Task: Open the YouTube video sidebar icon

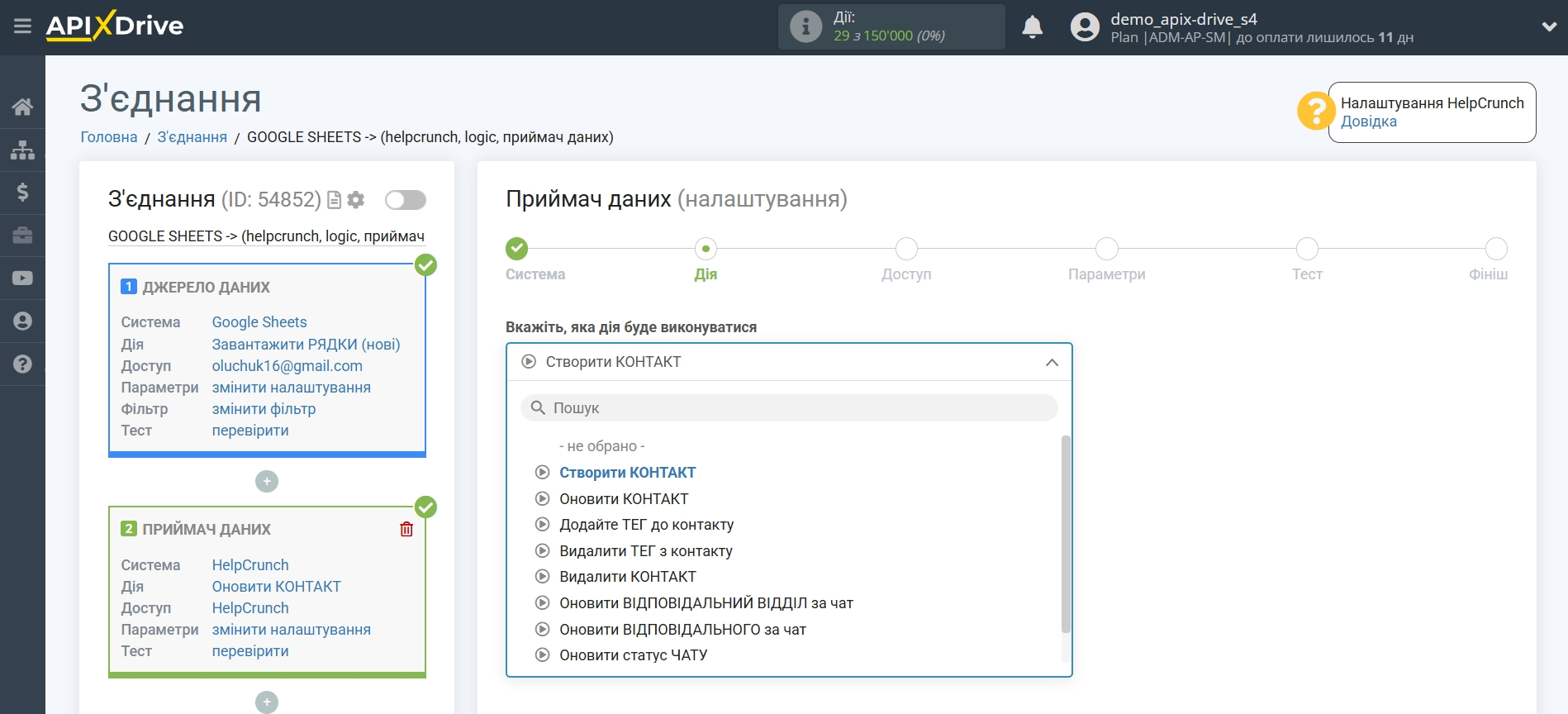Action: (22, 278)
